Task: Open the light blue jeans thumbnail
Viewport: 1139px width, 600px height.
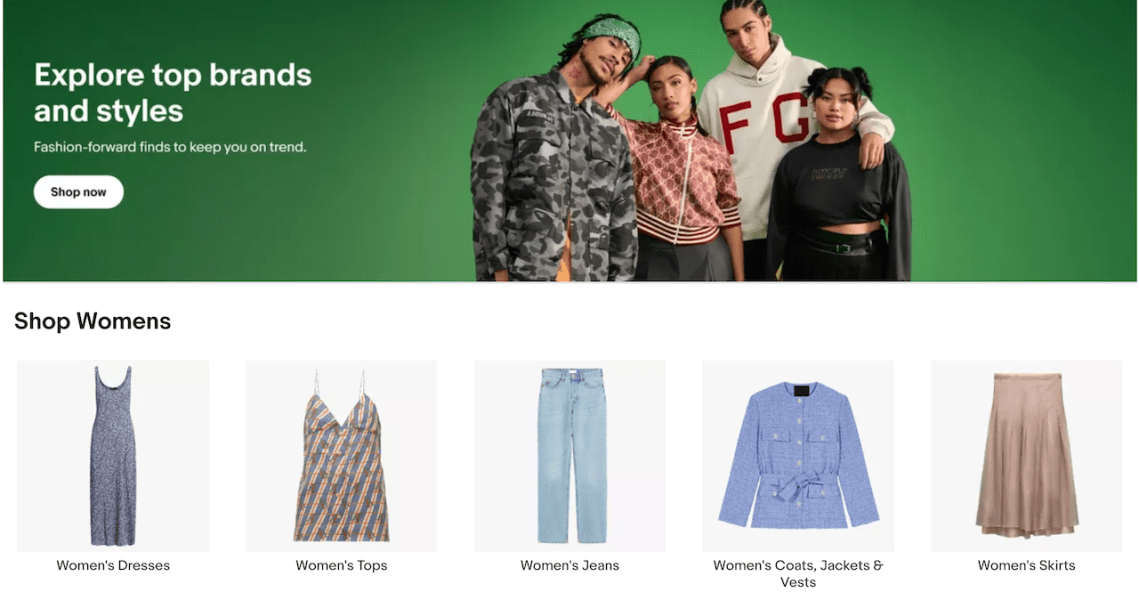Action: (x=570, y=455)
